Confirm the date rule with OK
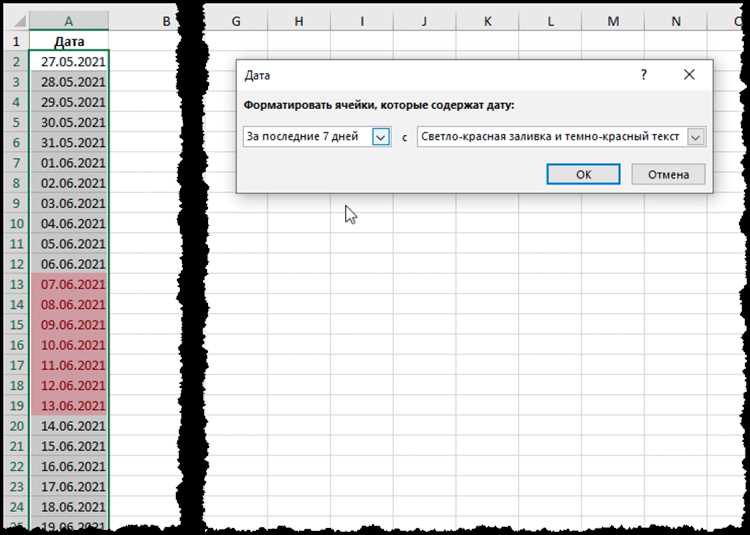The width and height of the screenshot is (750, 535). (583, 174)
